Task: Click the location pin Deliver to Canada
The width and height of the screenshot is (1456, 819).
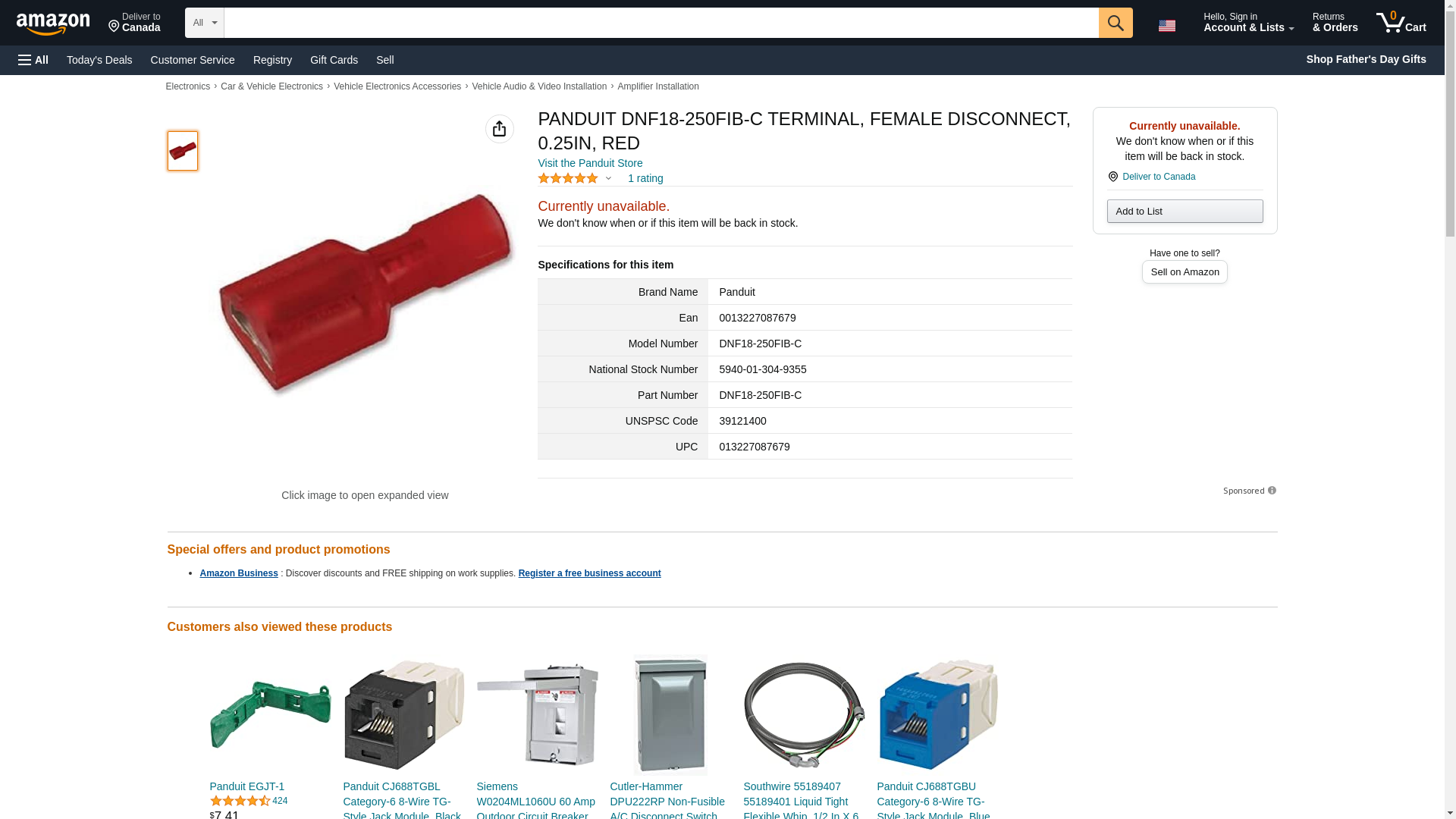Action: [x=1151, y=177]
